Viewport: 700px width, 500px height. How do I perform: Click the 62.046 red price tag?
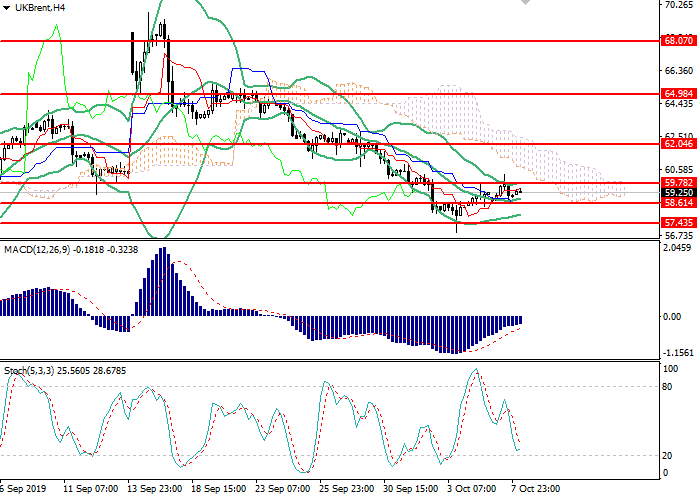[677, 144]
